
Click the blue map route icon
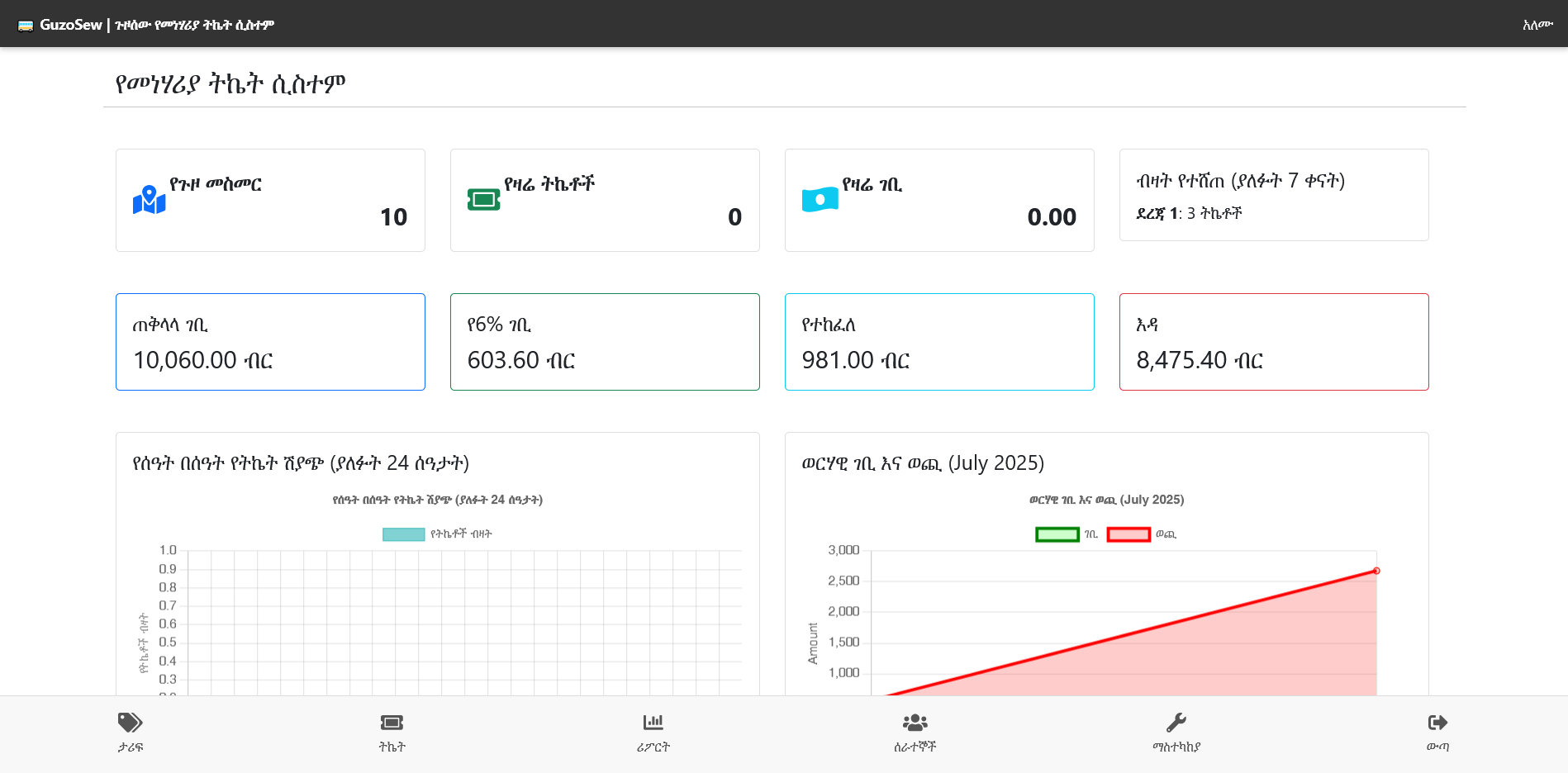150,200
